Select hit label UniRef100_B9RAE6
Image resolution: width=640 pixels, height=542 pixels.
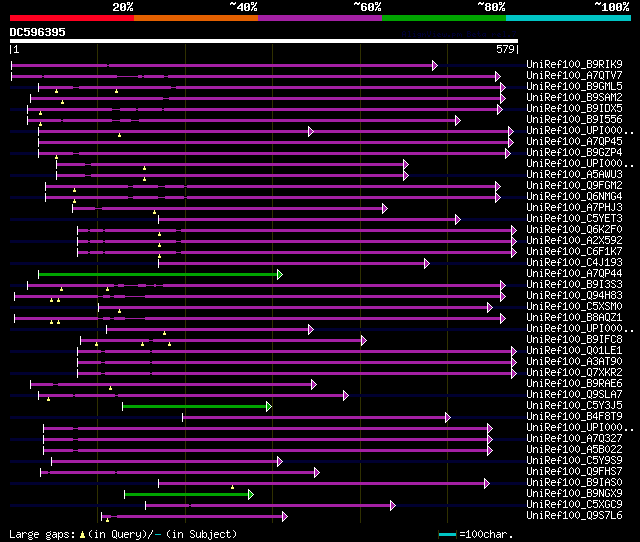574,384
